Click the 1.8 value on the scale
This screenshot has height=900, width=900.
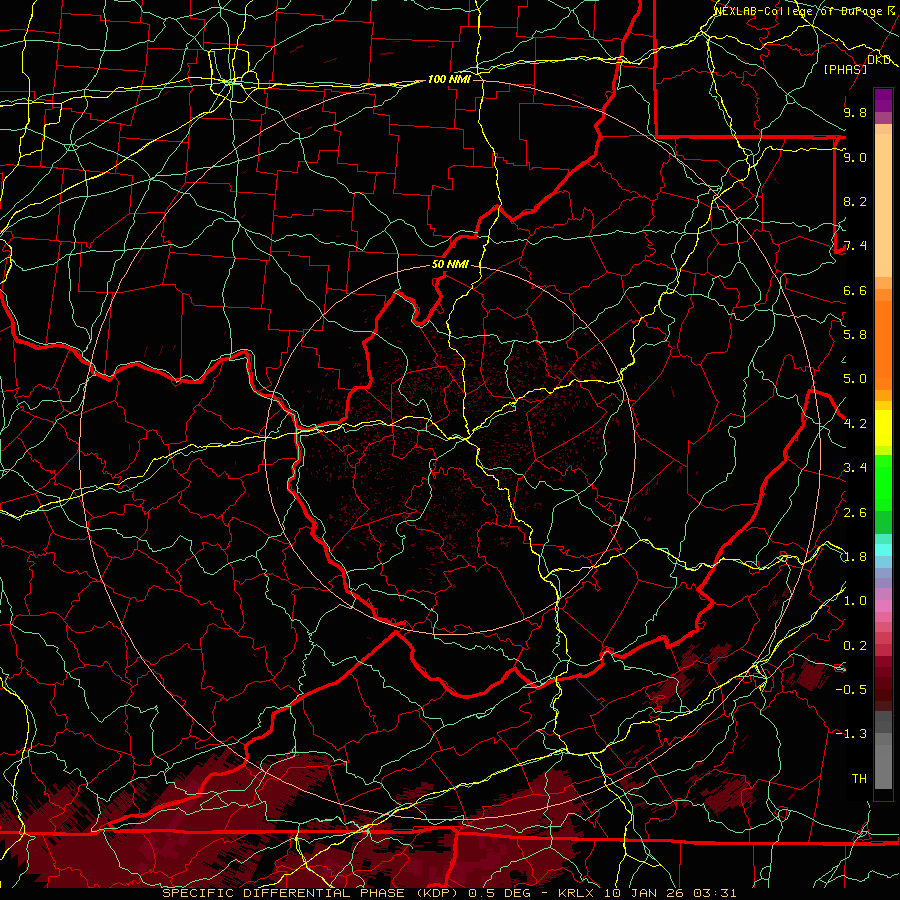855,557
